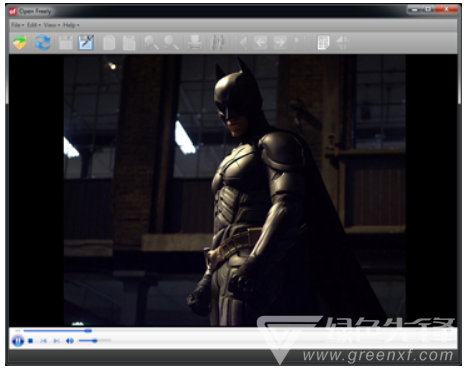Click the Save floppy disk icon

pos(66,43)
